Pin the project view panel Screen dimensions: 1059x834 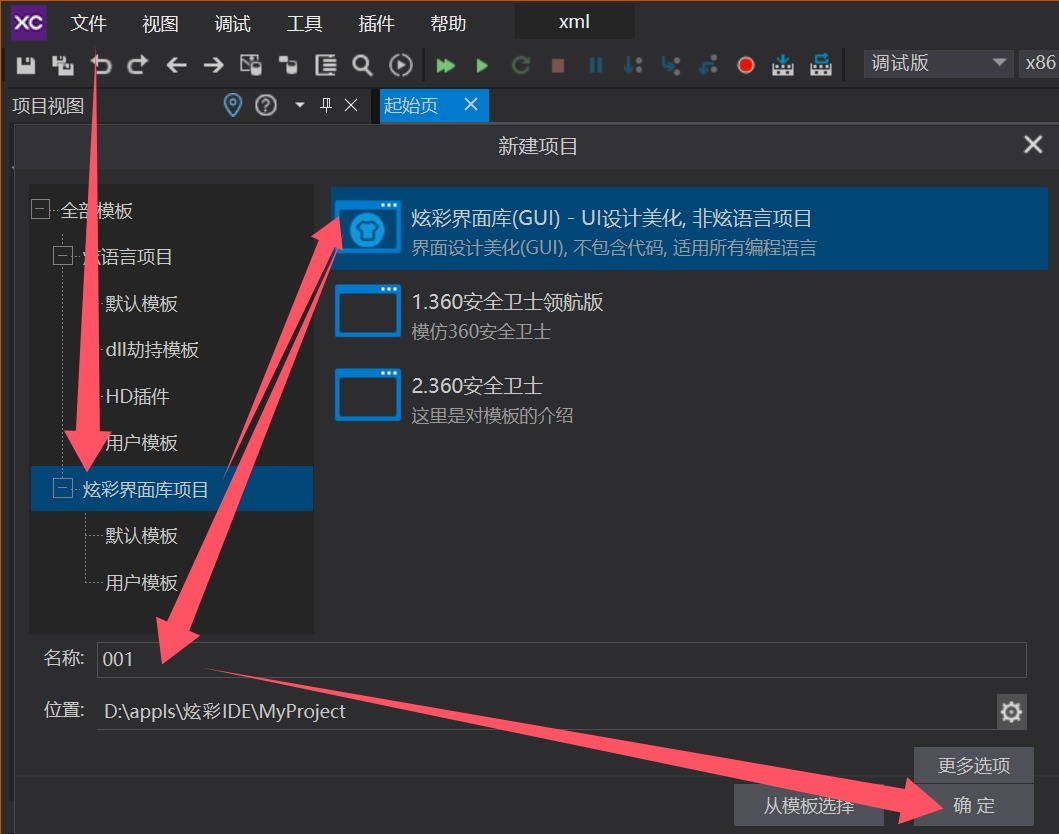pyautogui.click(x=326, y=105)
